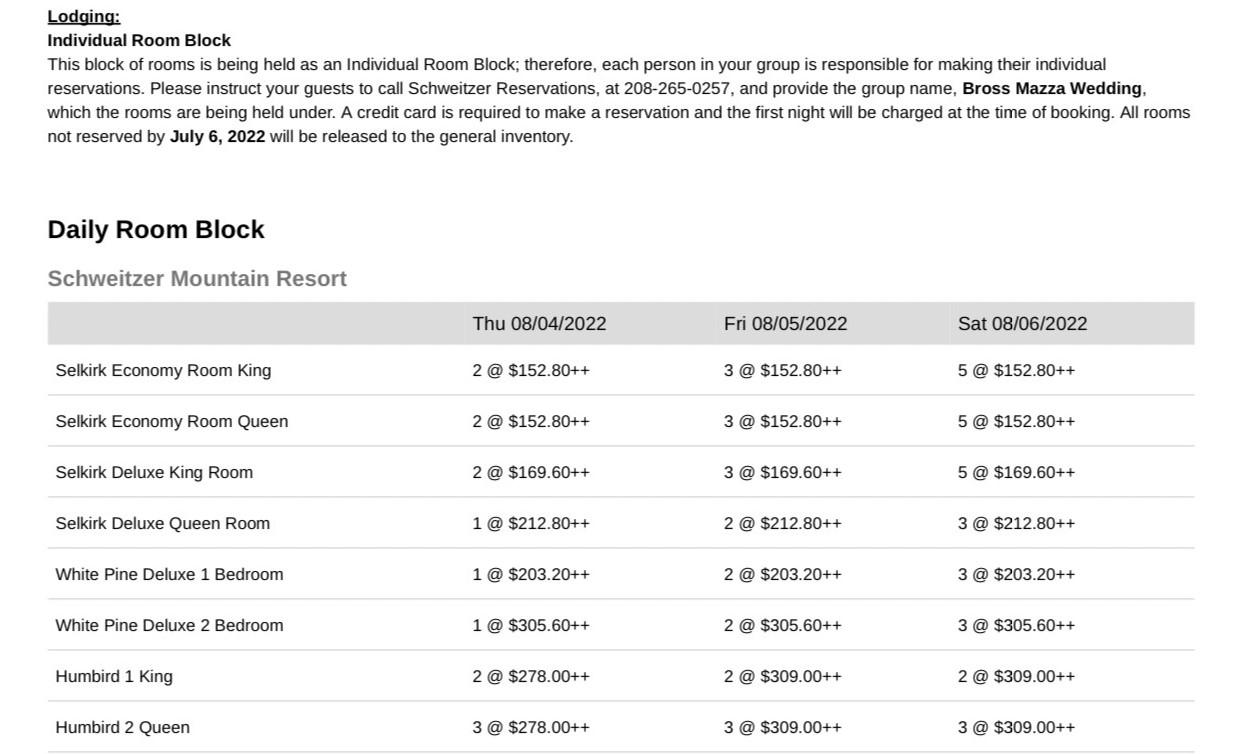The width and height of the screenshot is (1241, 754).
Task: Click Saturday cell '3 @ $203.20++'
Action: point(1016,575)
